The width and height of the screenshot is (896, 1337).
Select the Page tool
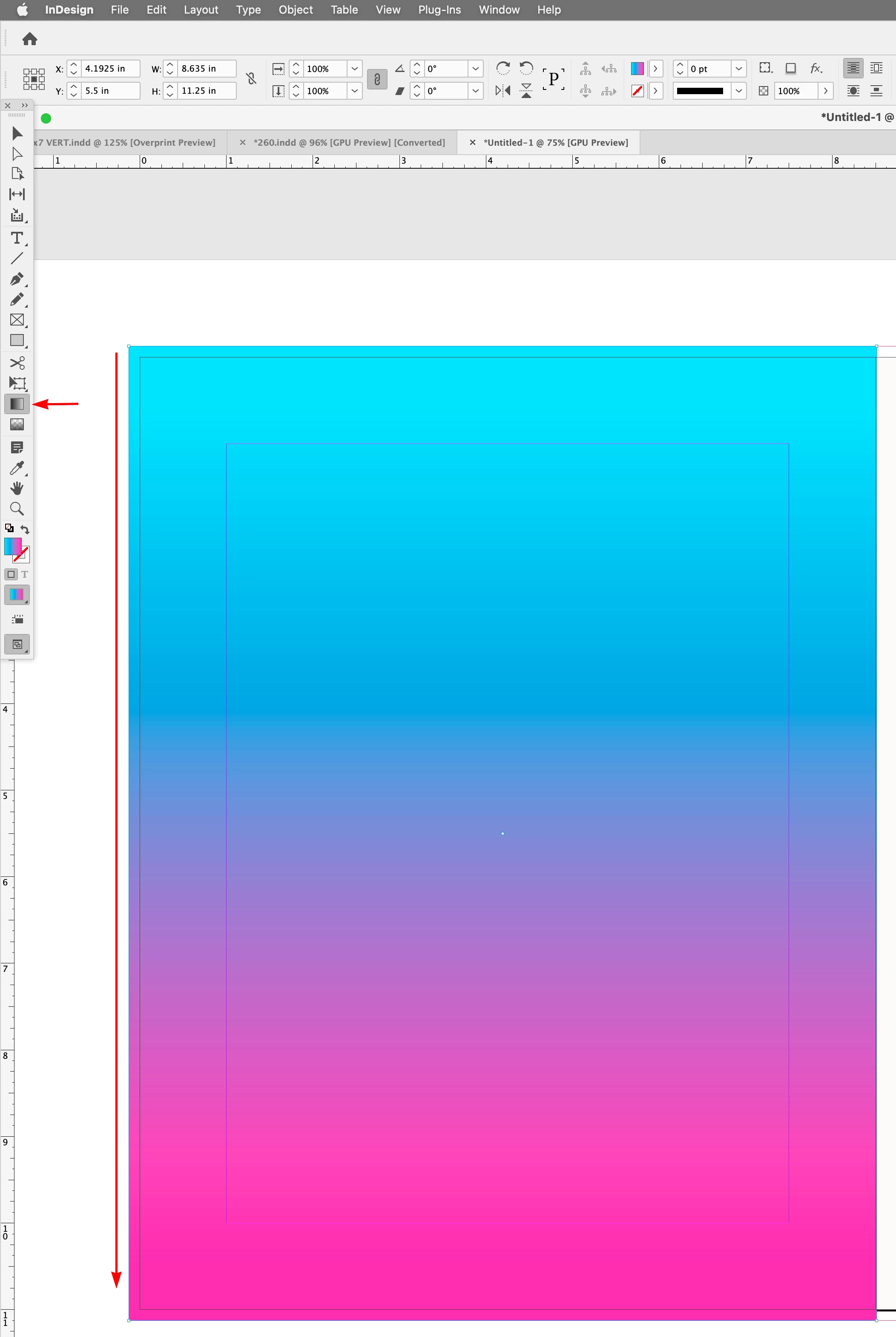(17, 174)
